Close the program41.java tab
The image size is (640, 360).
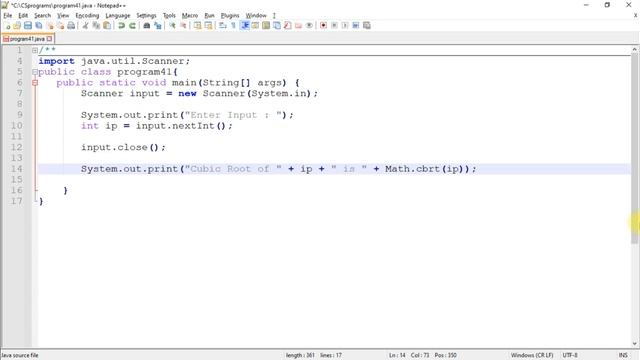pos(49,39)
